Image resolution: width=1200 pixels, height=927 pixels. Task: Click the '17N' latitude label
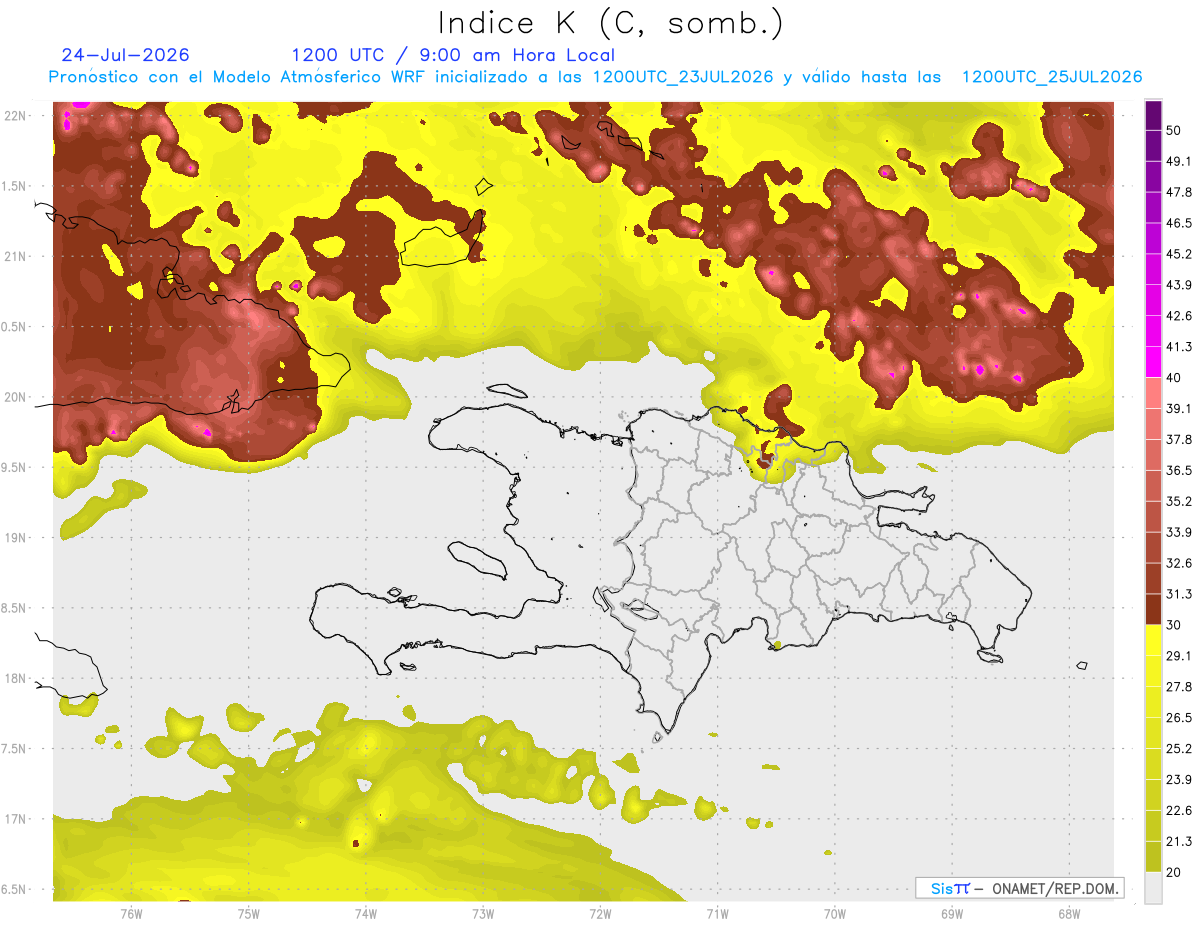click(17, 819)
